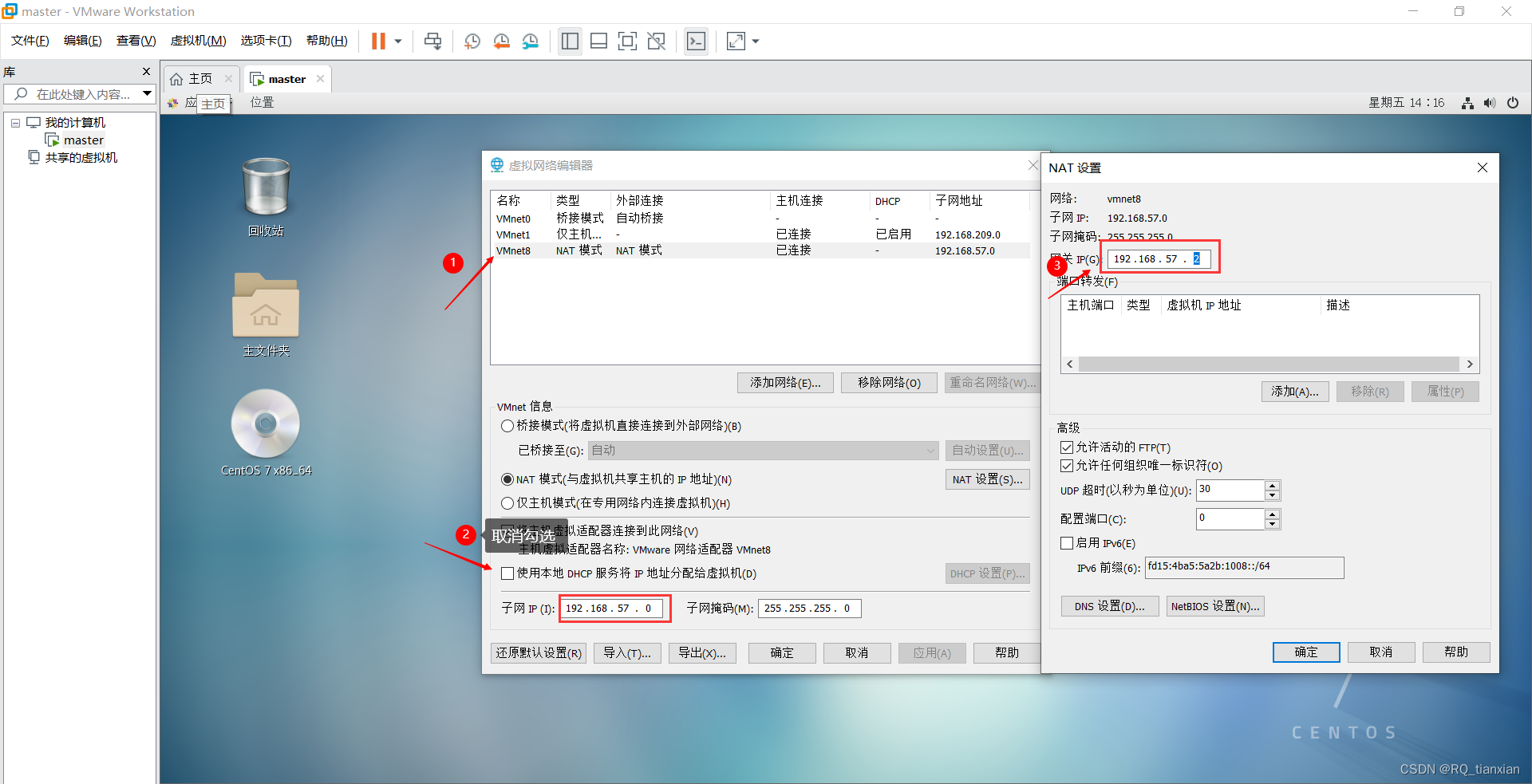
Task: Click the 移除网络(O) button
Action: 889,383
